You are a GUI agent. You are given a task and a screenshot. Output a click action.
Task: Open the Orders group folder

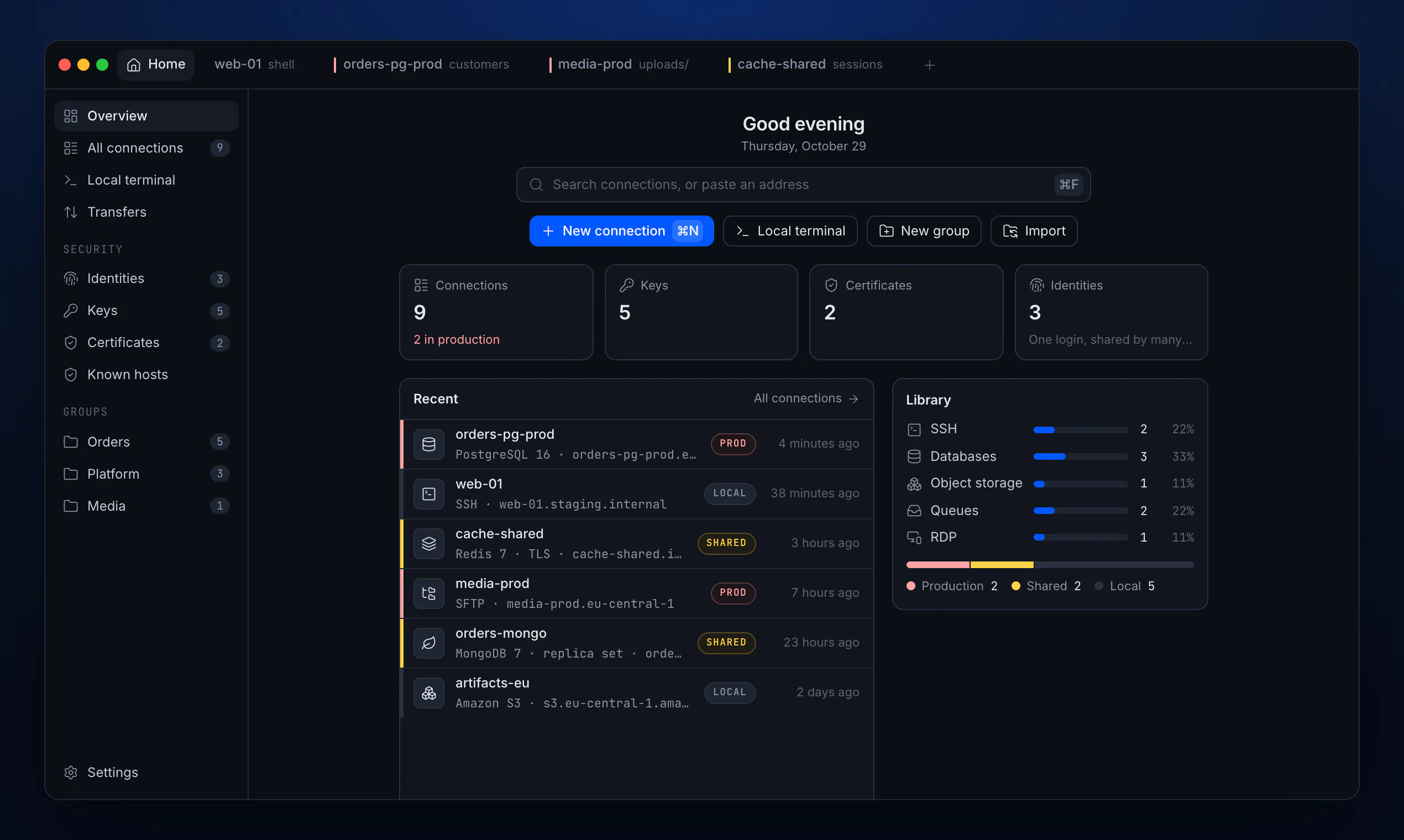pyautogui.click(x=146, y=442)
